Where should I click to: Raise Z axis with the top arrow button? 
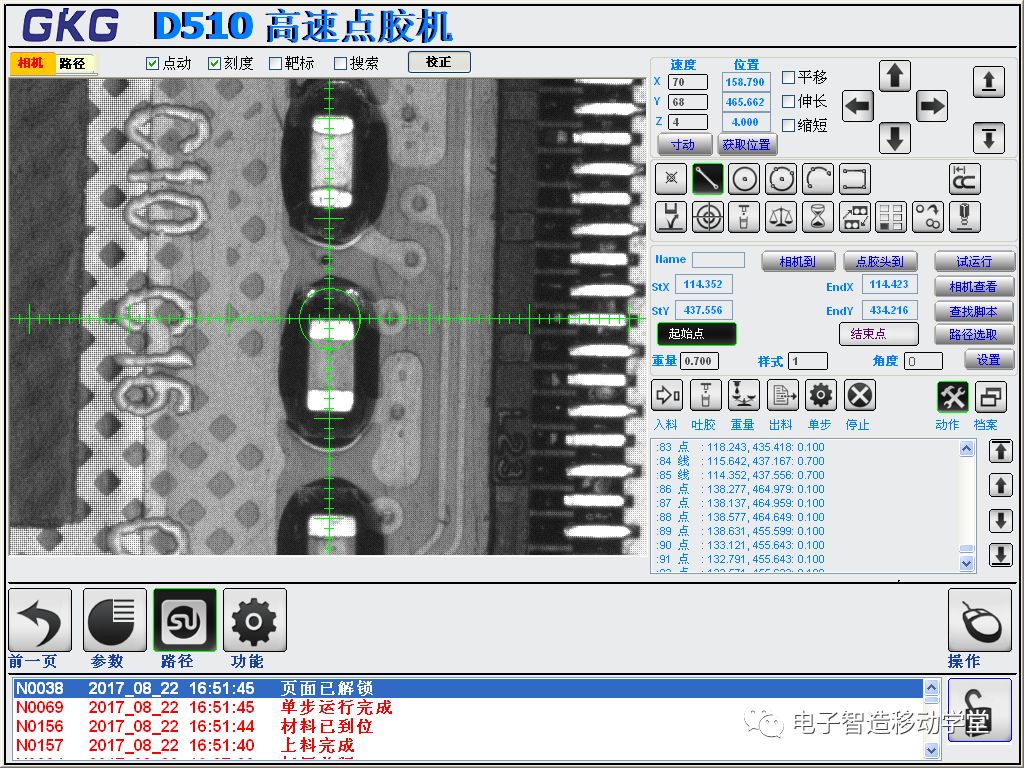pos(989,82)
